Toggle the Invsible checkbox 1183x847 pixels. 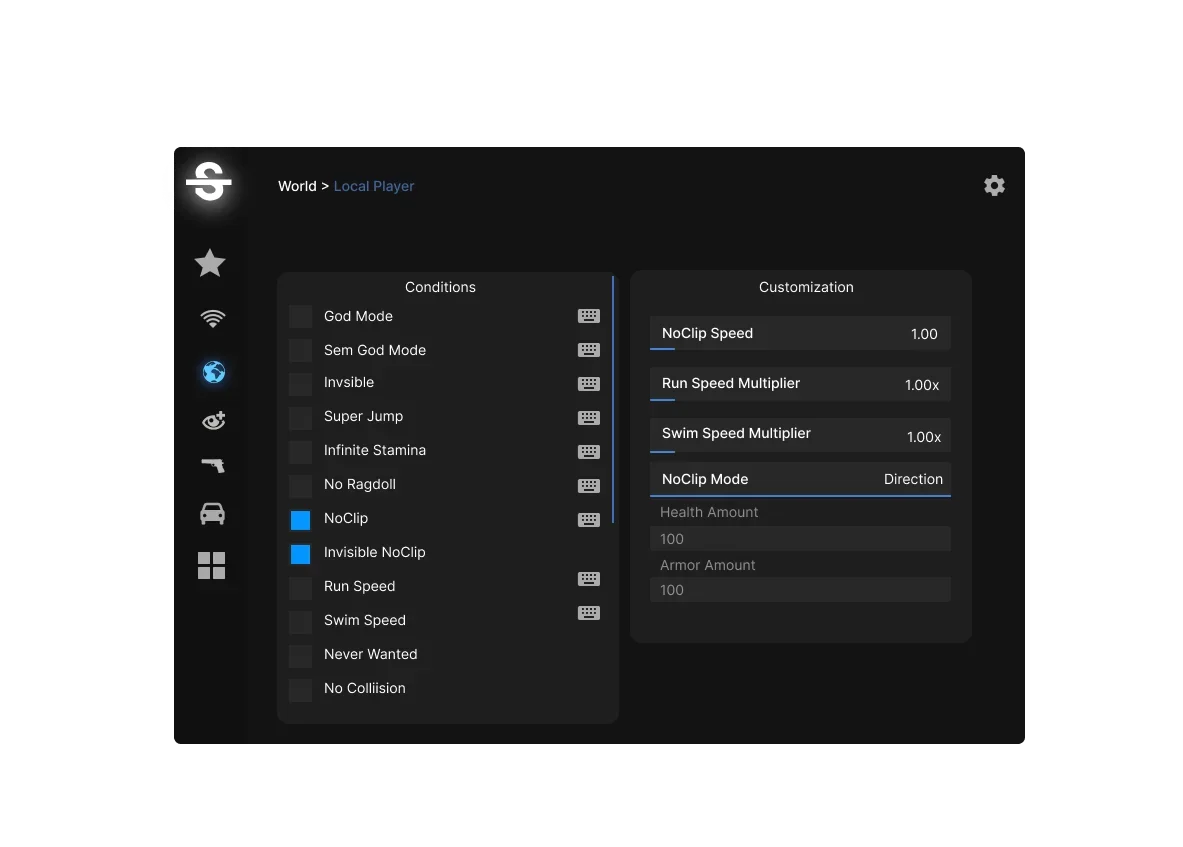coord(300,384)
